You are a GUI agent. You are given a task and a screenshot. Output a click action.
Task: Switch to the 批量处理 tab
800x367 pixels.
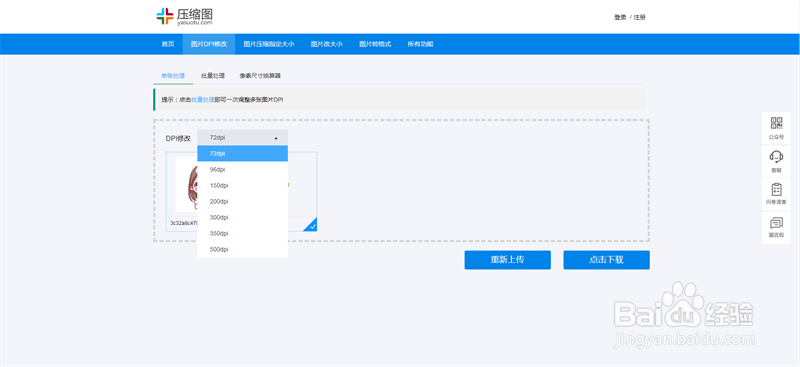coord(213,76)
